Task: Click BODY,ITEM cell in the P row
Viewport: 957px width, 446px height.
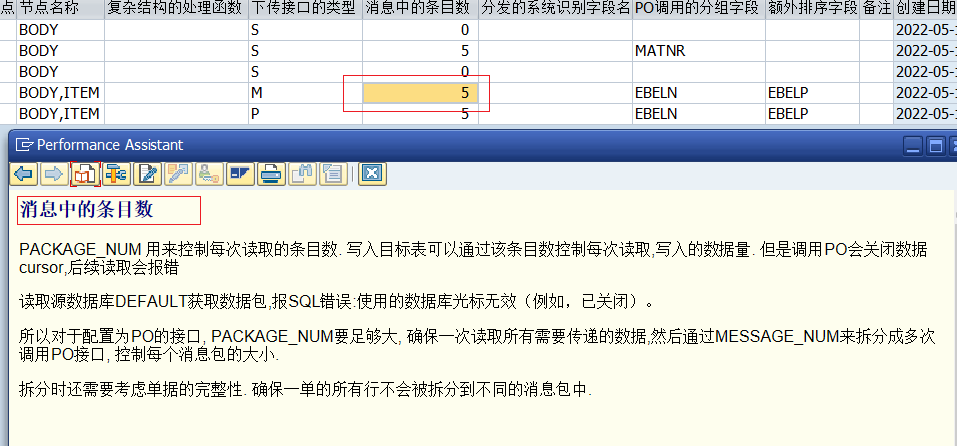Action: click(x=60, y=113)
